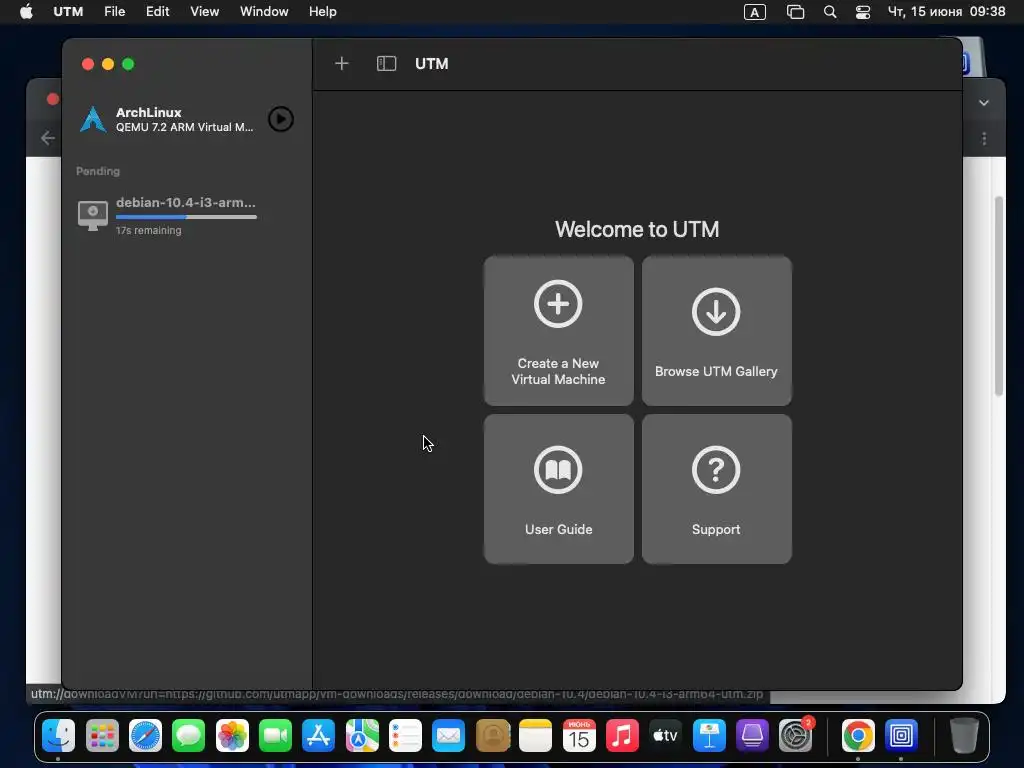The image size is (1024, 768).
Task: Click the keyboard input source indicator
Action: click(754, 12)
